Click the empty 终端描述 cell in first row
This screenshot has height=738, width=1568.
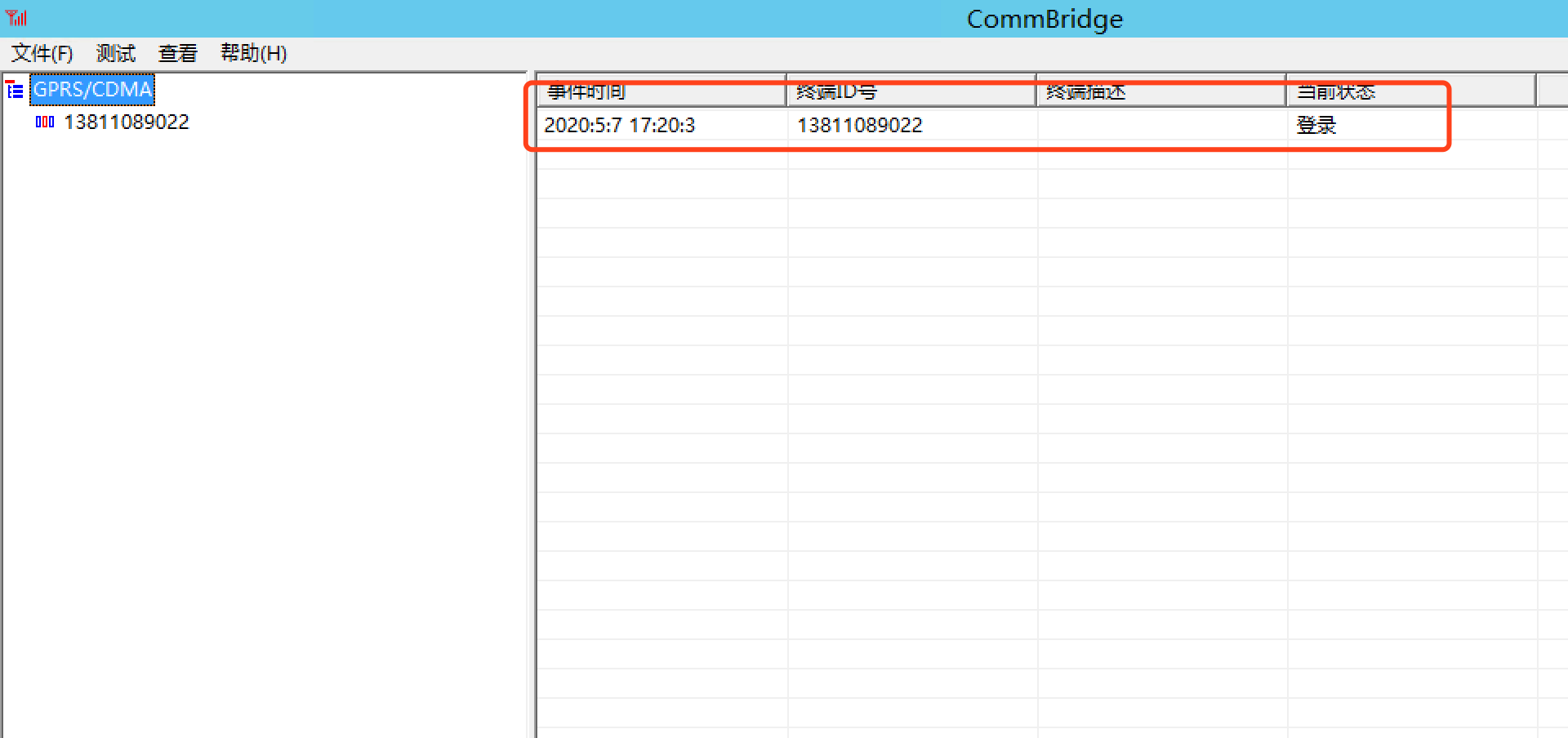click(x=1160, y=126)
